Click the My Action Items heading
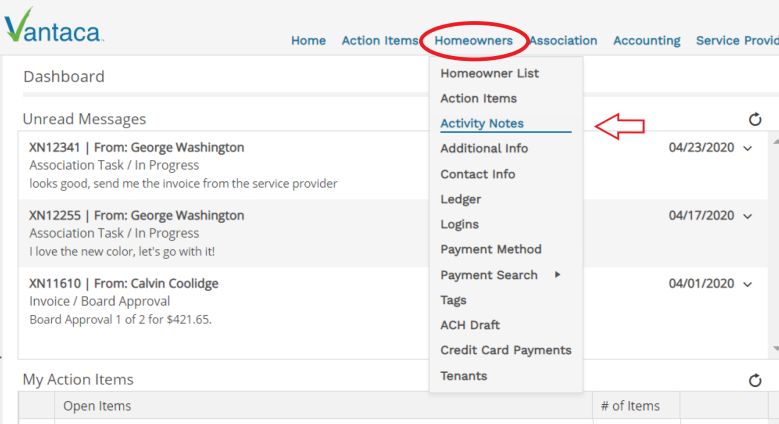The width and height of the screenshot is (779, 424). click(78, 380)
